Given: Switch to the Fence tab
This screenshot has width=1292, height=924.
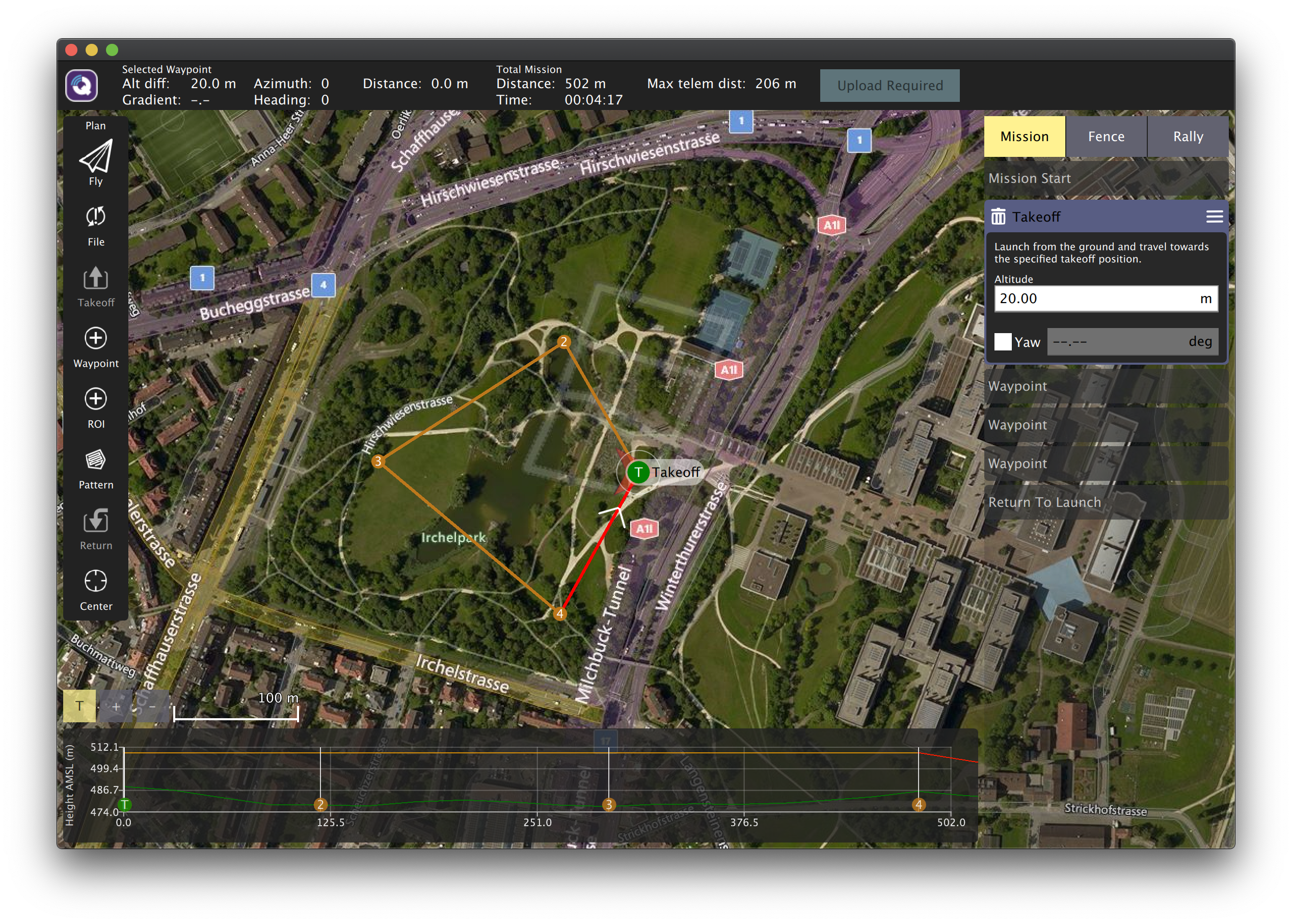Looking at the screenshot, I should click(1106, 137).
